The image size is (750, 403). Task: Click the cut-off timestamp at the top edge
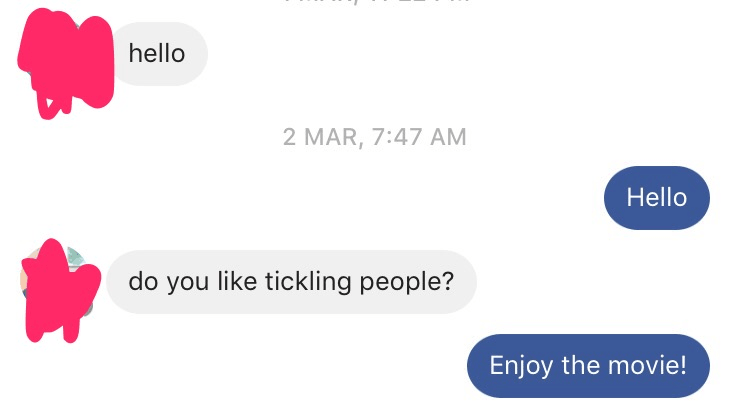(374, 3)
